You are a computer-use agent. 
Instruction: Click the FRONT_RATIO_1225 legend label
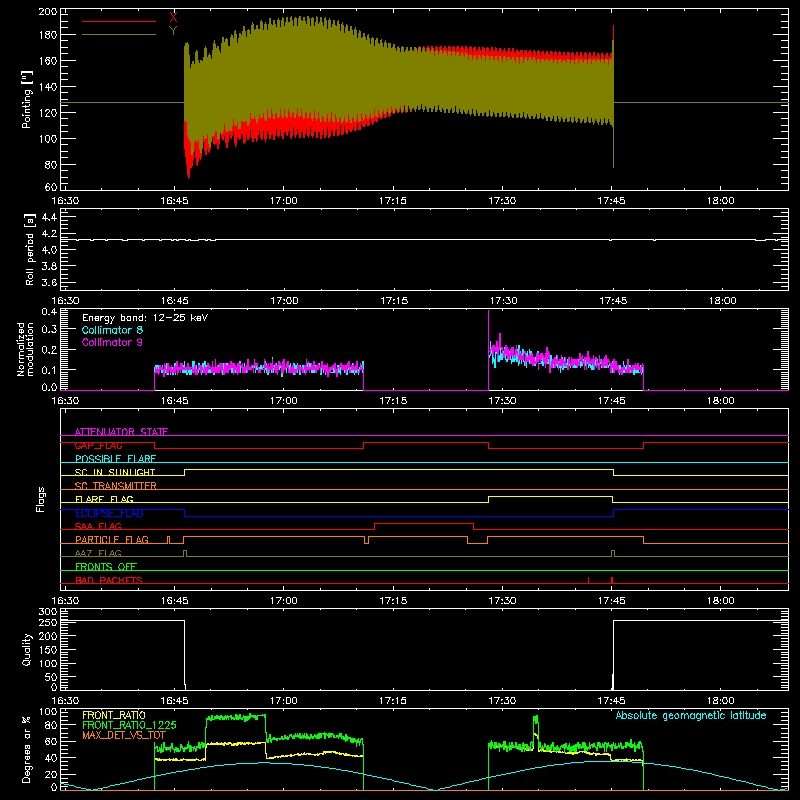pyautogui.click(x=129, y=725)
